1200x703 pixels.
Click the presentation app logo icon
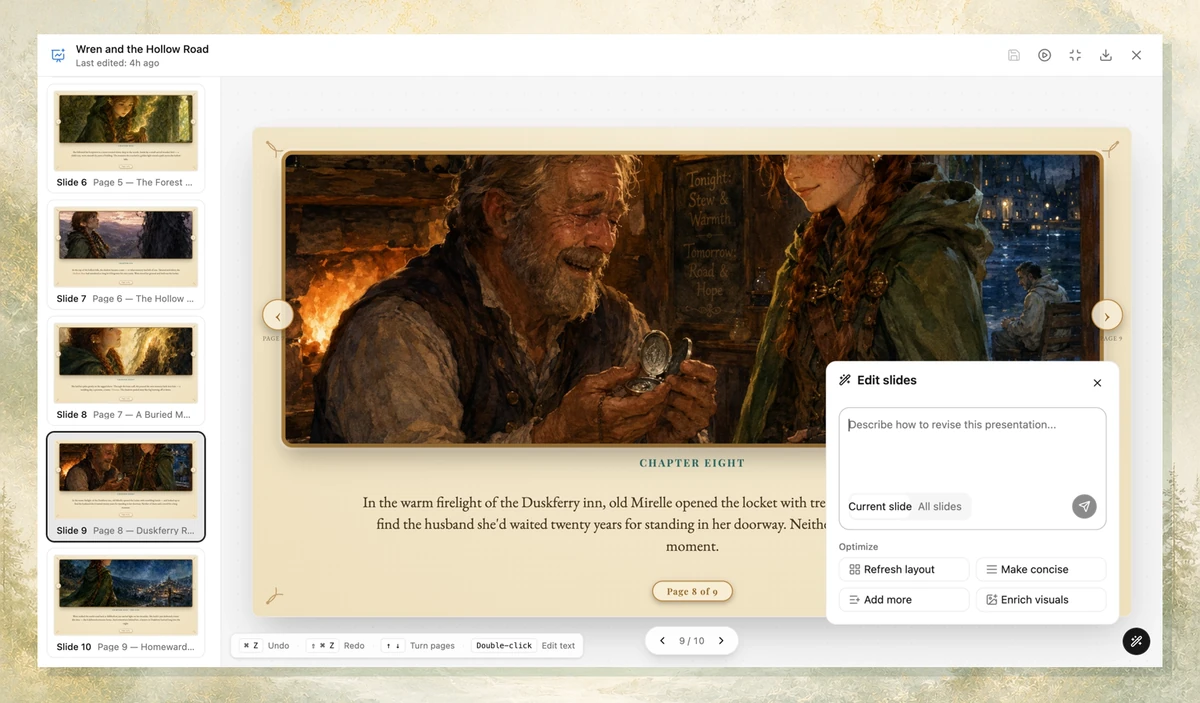[58, 55]
